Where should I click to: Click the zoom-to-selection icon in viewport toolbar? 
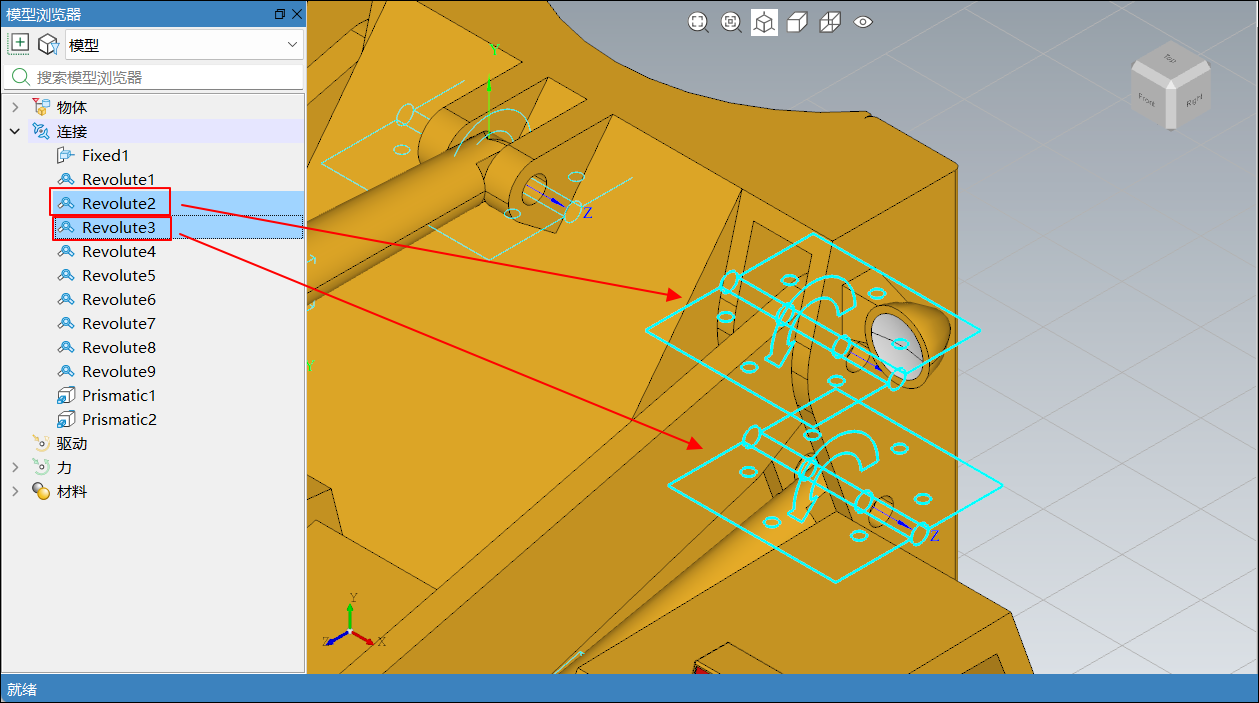tap(731, 23)
